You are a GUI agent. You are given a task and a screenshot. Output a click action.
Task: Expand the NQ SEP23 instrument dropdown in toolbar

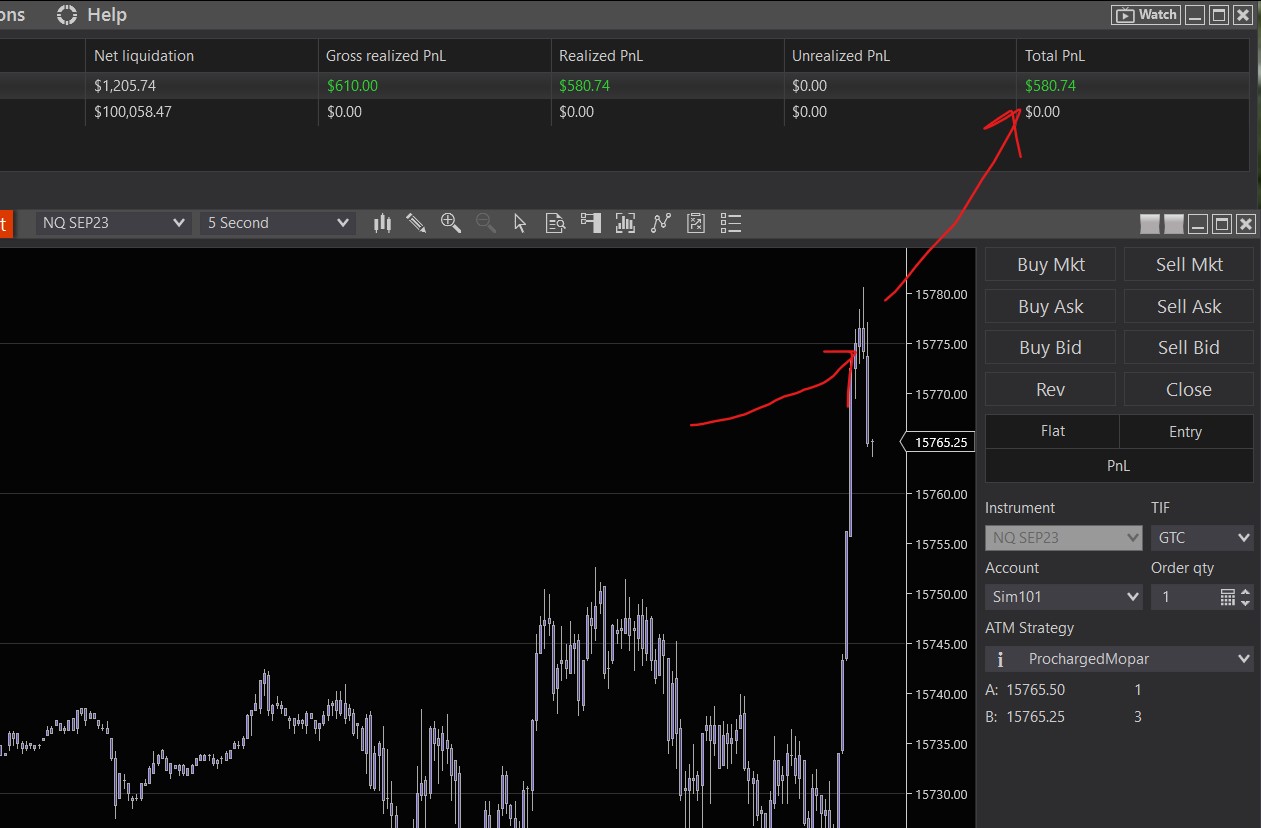113,223
